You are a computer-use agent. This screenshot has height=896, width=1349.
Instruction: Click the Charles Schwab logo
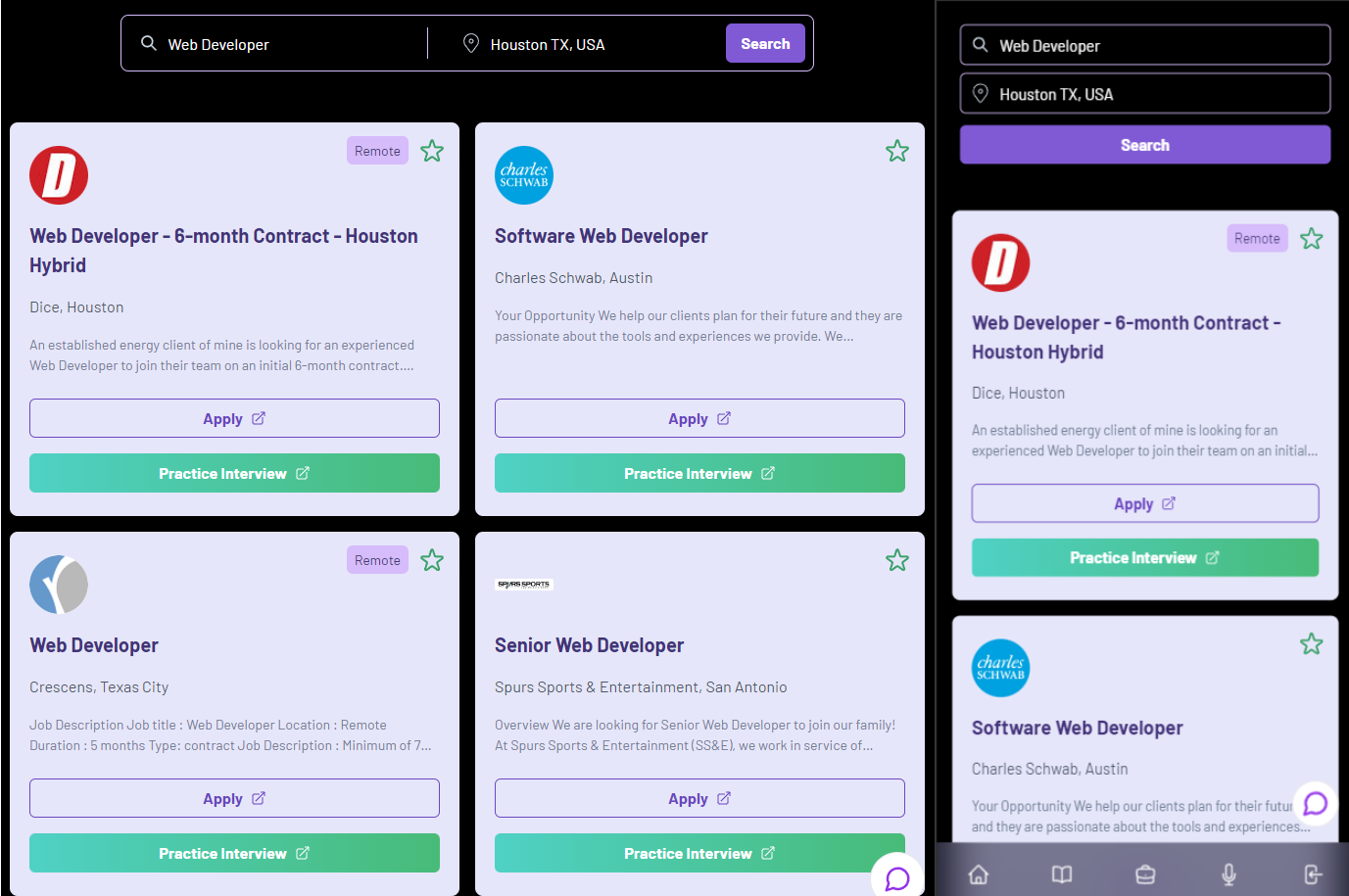(x=524, y=174)
